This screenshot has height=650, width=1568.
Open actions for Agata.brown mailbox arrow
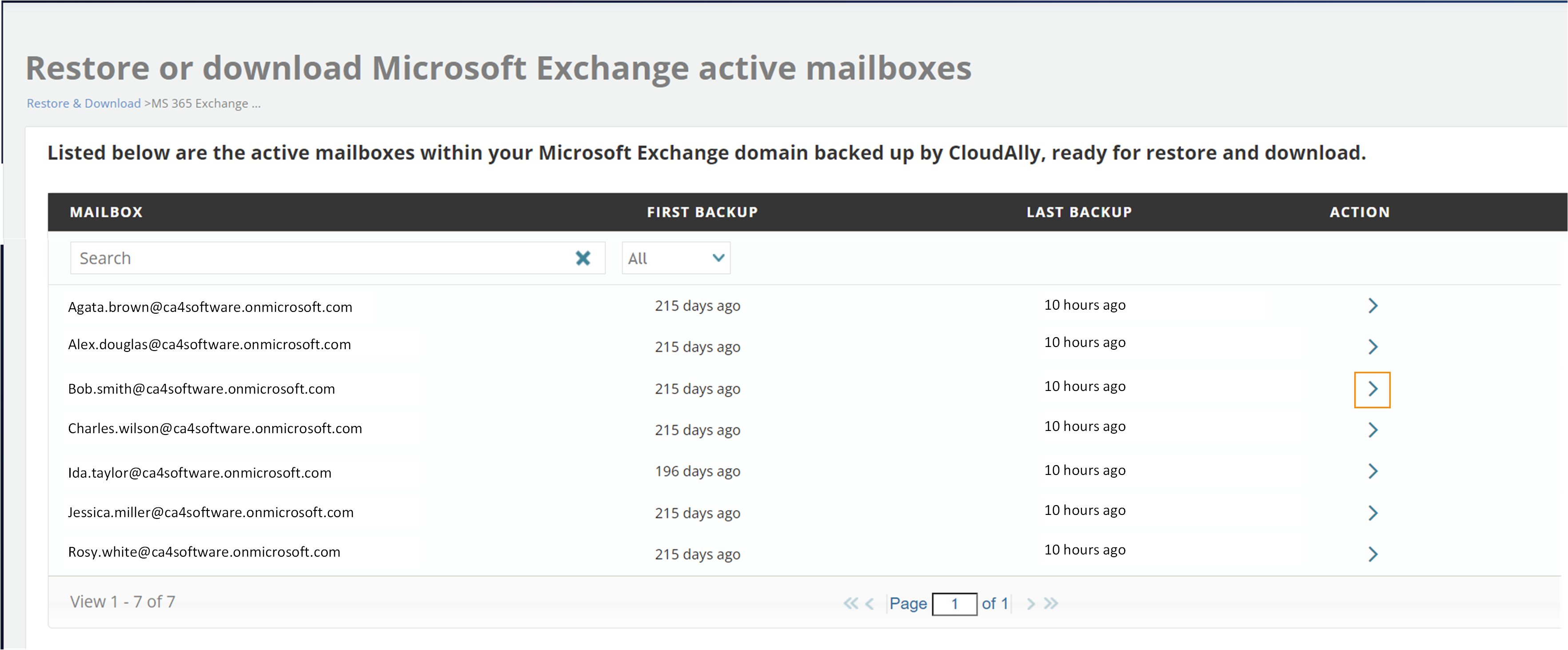pyautogui.click(x=1372, y=306)
